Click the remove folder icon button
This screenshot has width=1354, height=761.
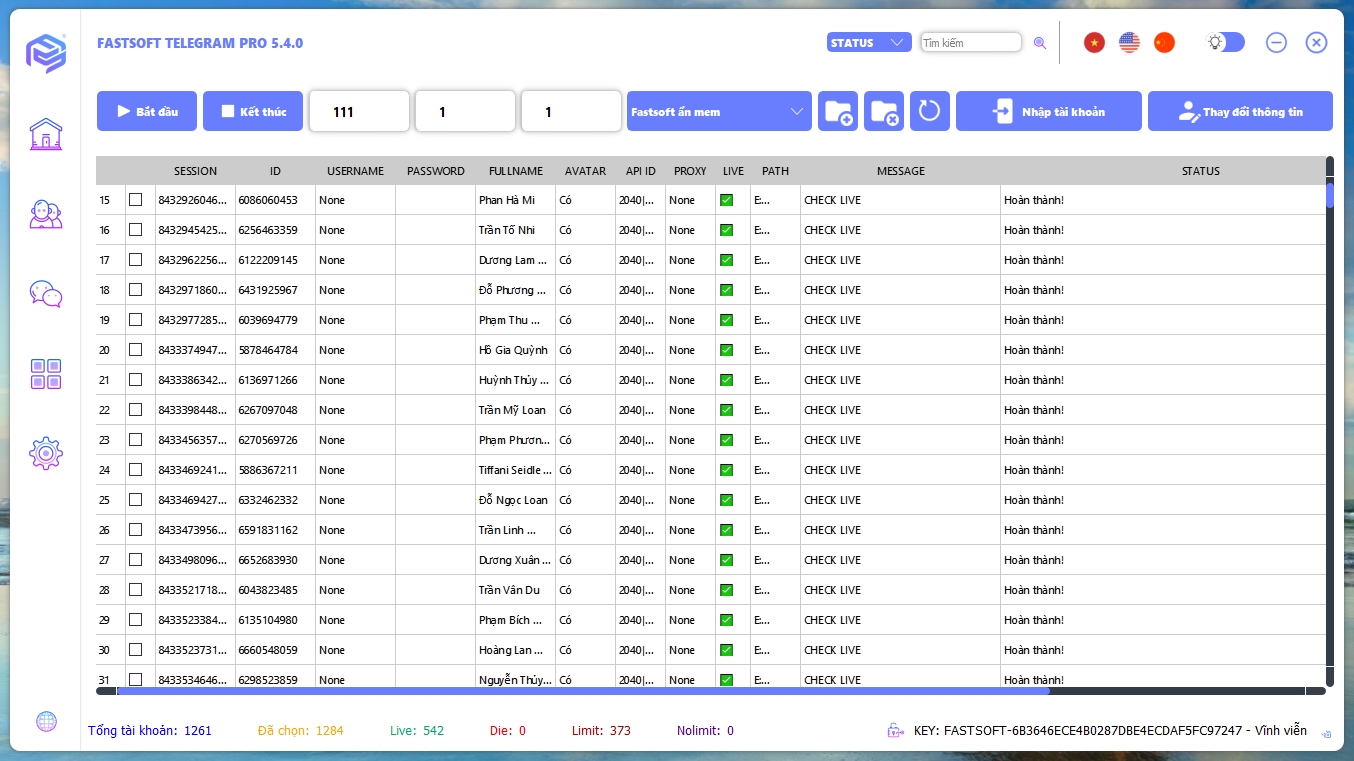click(x=884, y=111)
